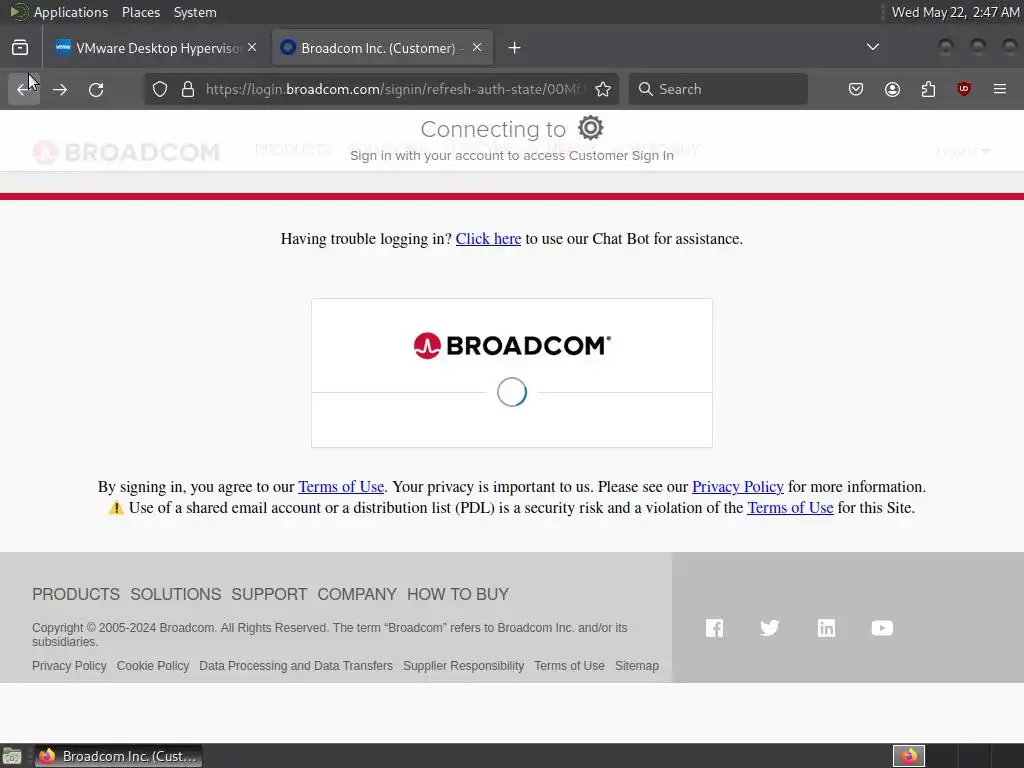Viewport: 1024px width, 768px height.
Task: Open the Firefox hamburger menu
Action: pos(1000,89)
